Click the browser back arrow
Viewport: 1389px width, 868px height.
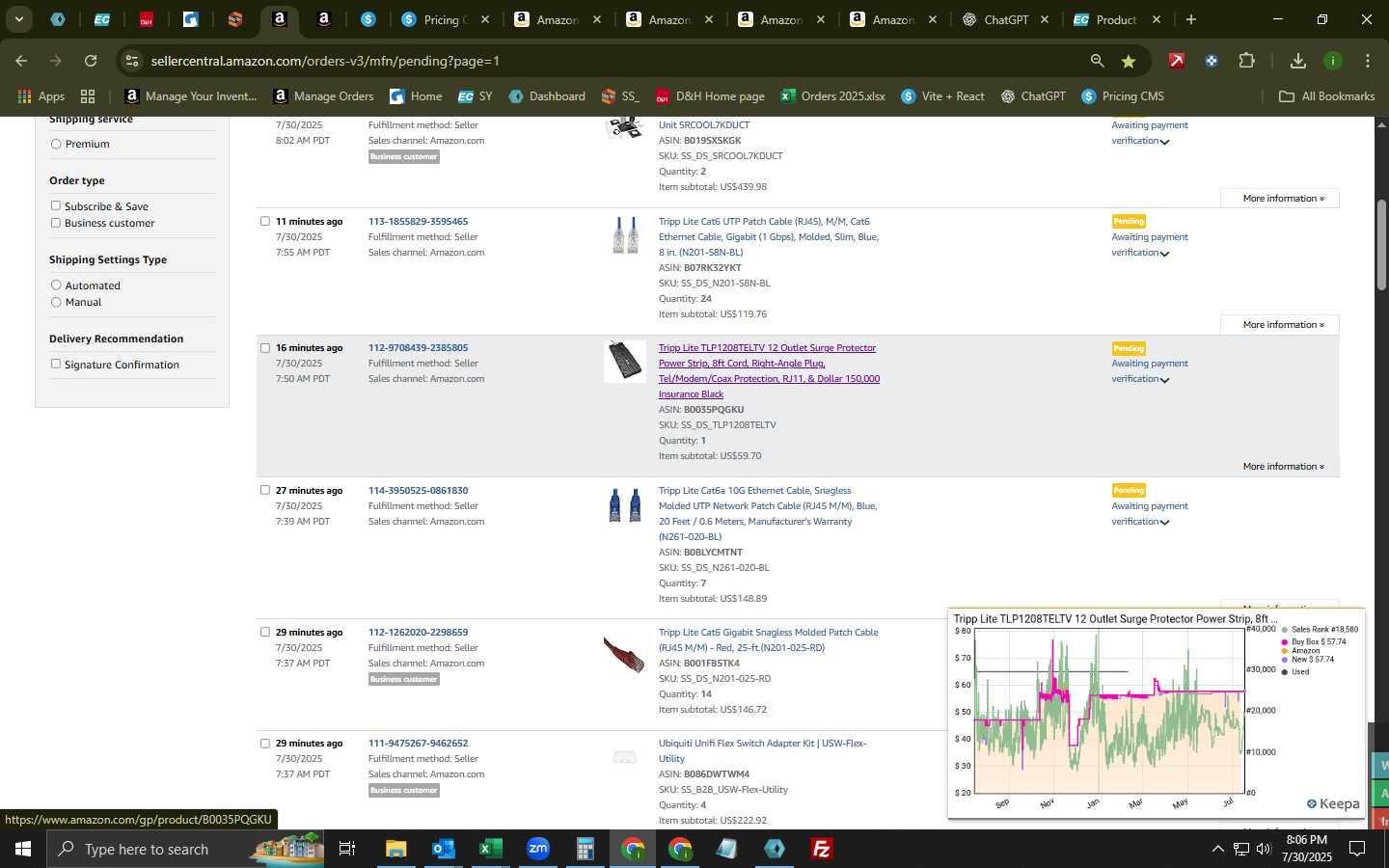click(x=21, y=61)
